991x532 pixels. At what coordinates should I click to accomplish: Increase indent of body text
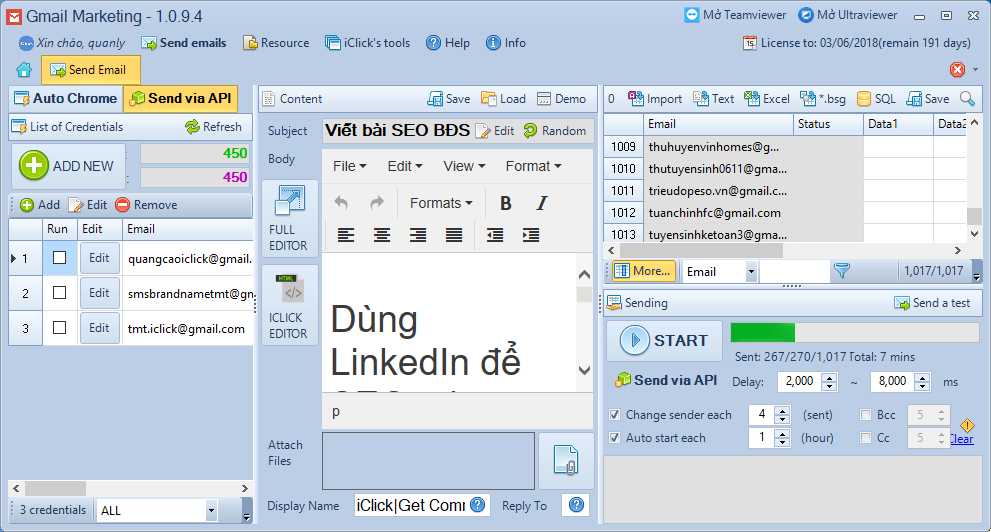tap(531, 236)
